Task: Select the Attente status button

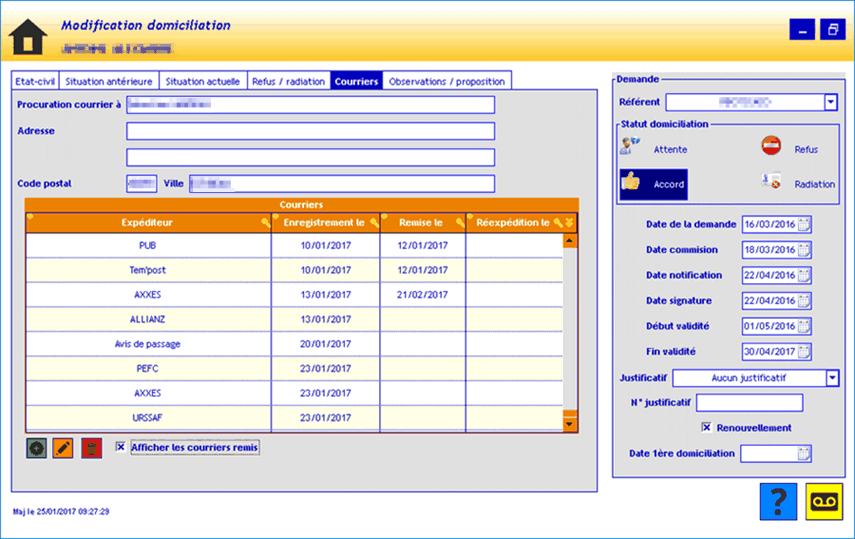Action: click(x=653, y=148)
